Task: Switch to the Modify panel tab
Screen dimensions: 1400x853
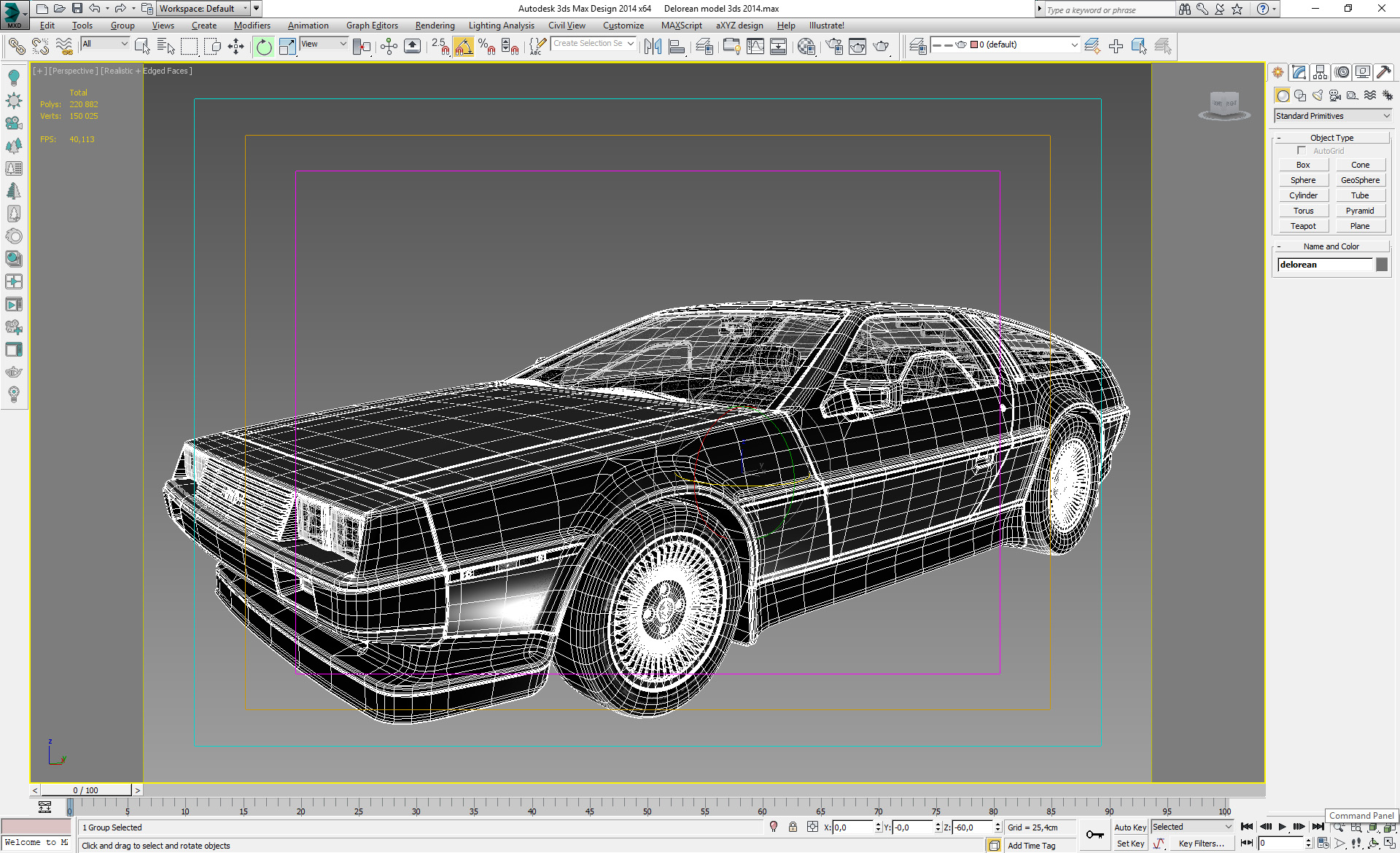Action: tap(1299, 72)
